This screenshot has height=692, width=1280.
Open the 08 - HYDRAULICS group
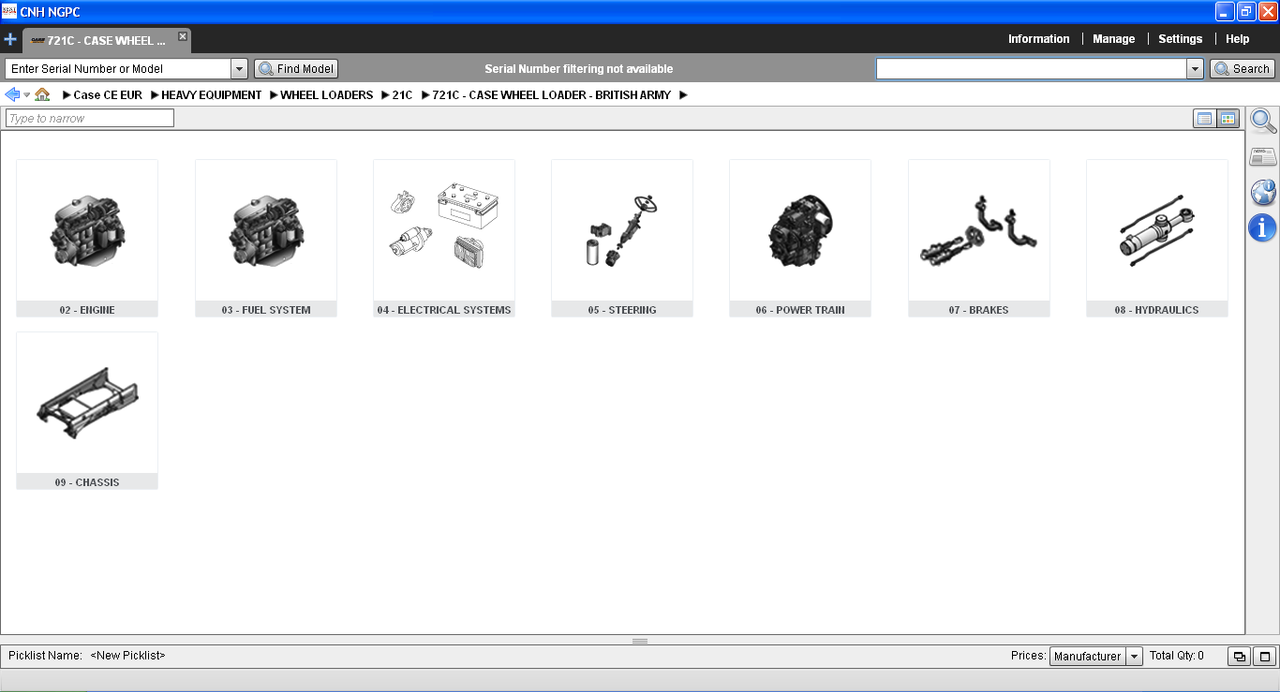[1157, 238]
